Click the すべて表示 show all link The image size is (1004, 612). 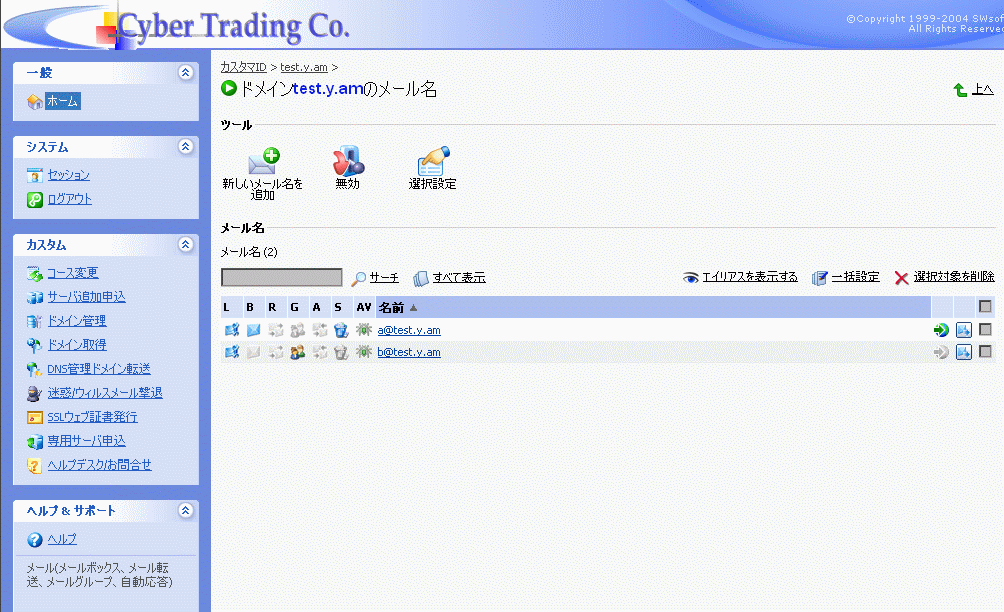pos(459,278)
